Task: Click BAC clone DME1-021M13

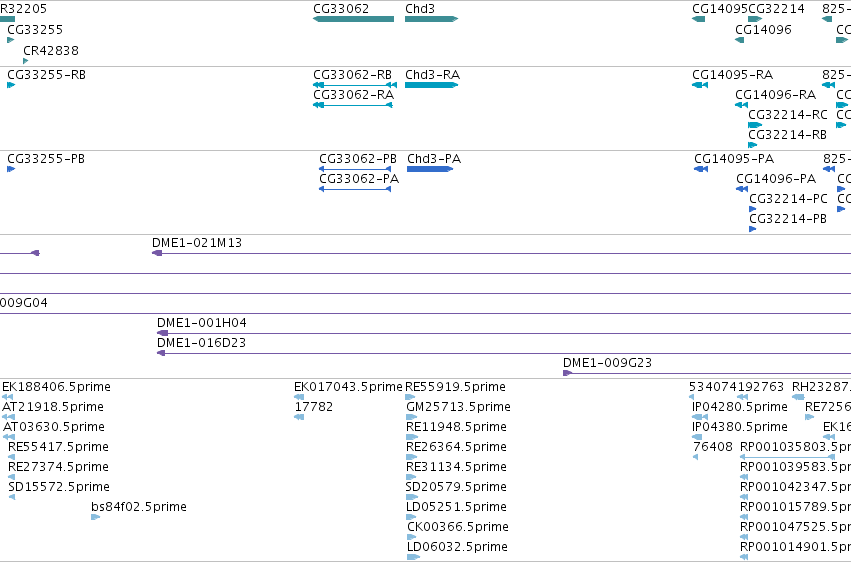Action: tap(501, 253)
